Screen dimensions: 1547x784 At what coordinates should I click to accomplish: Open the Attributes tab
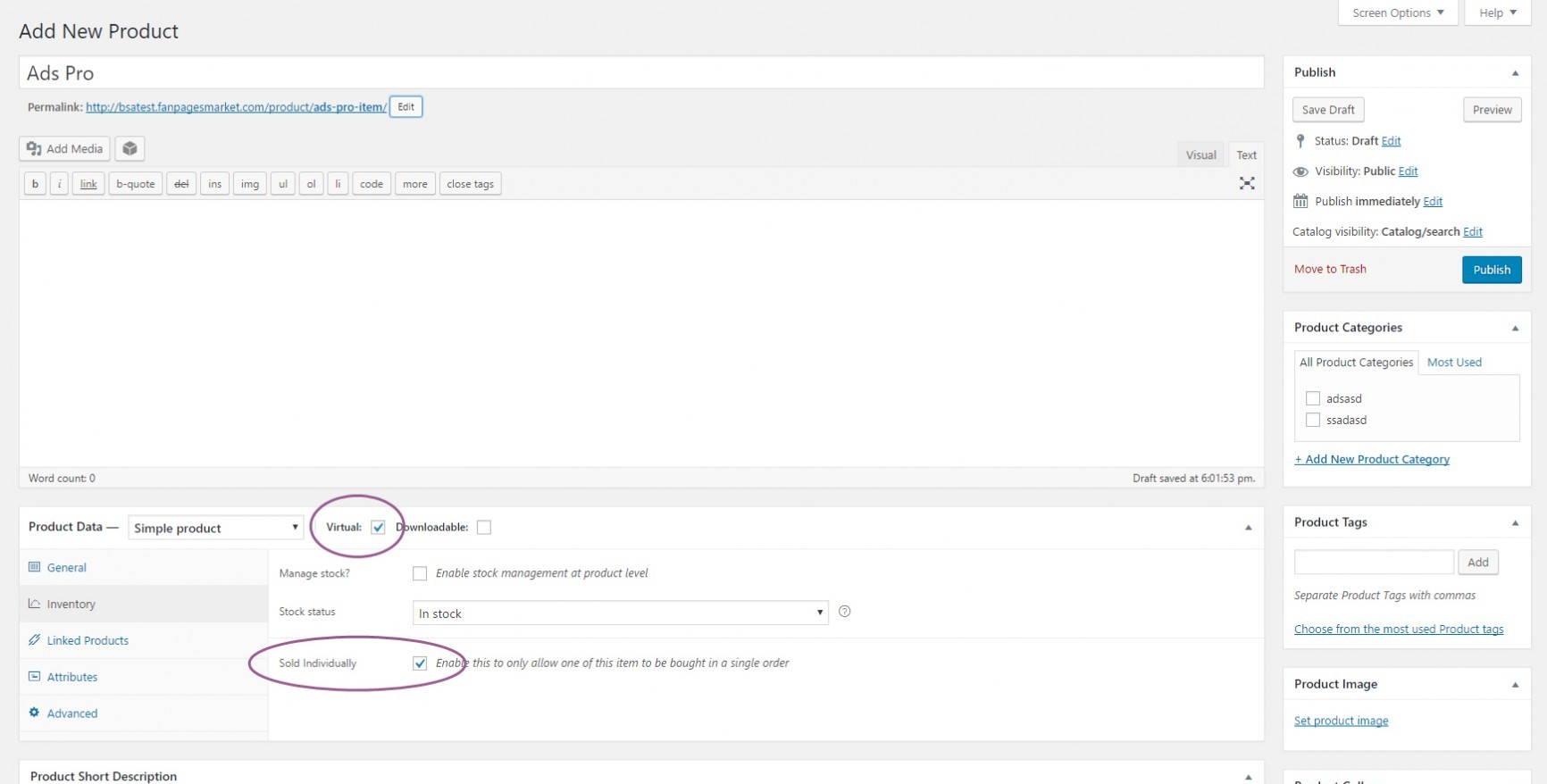tap(72, 677)
